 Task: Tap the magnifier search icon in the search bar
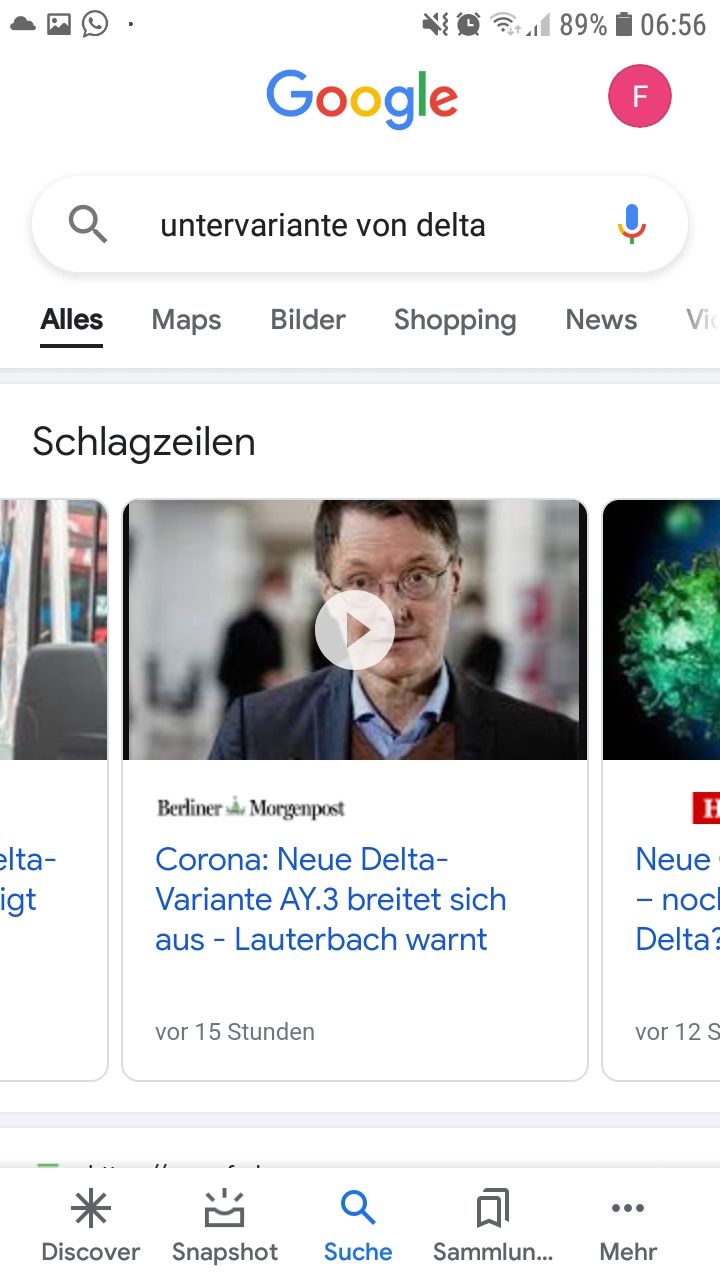click(87, 225)
